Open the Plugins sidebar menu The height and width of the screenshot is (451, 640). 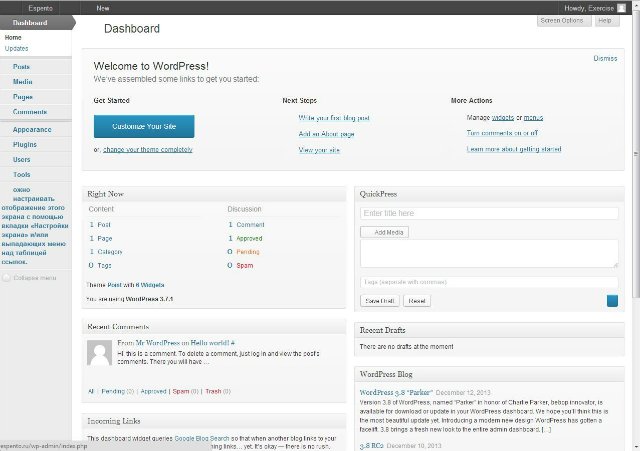click(25, 144)
